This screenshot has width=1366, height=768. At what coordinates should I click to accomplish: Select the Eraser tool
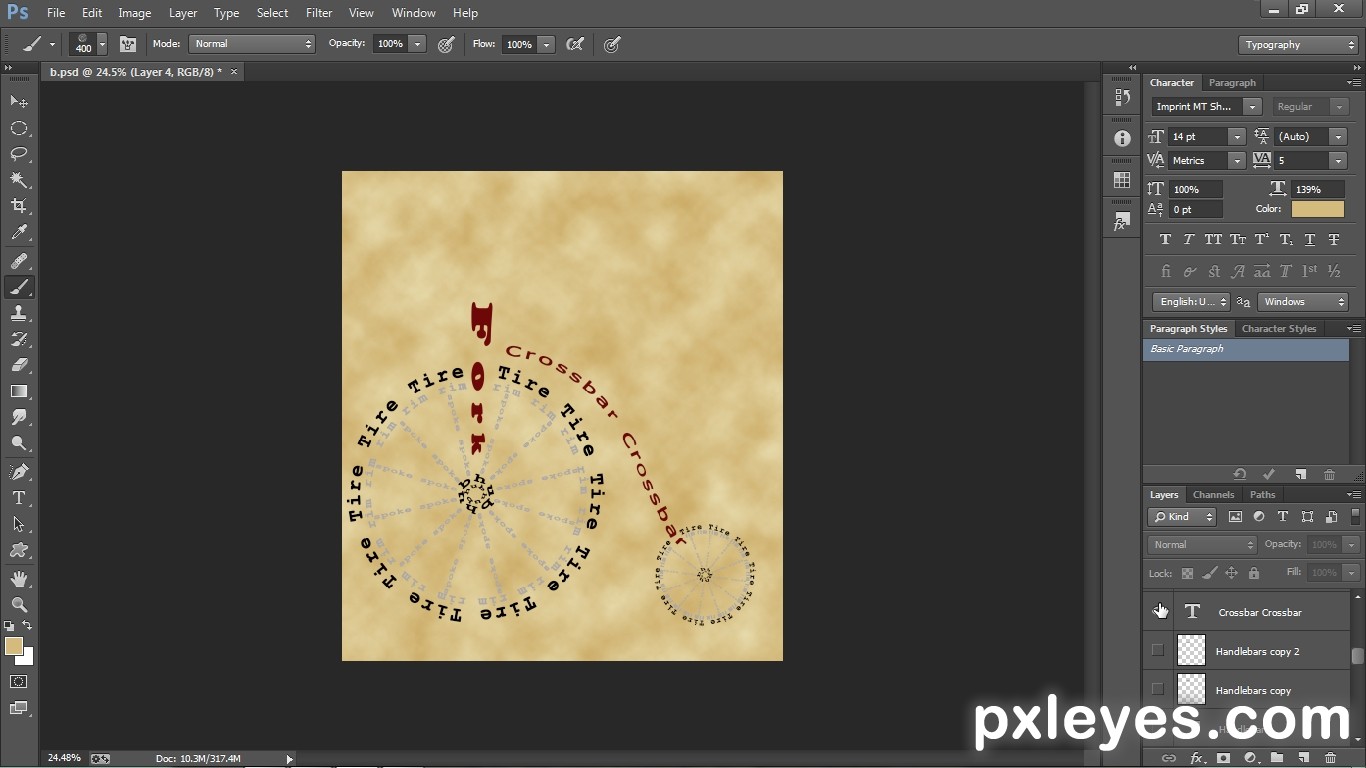tap(19, 365)
